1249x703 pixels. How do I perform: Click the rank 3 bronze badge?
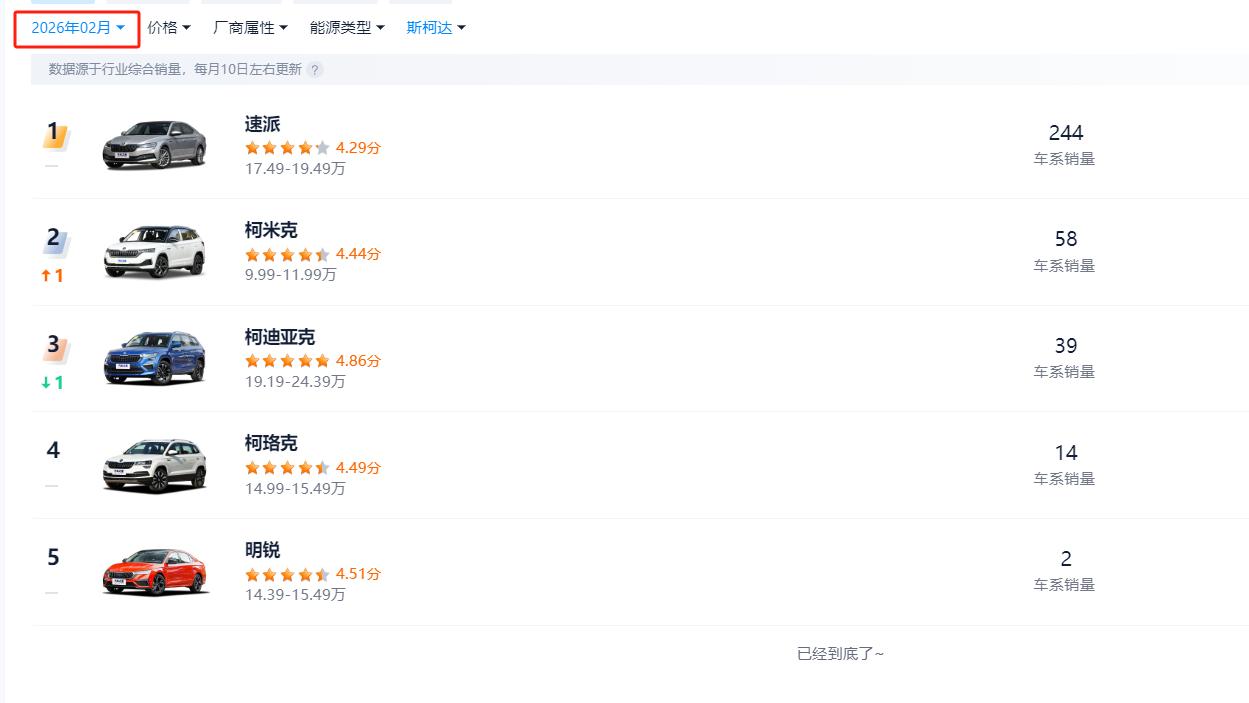coord(54,347)
